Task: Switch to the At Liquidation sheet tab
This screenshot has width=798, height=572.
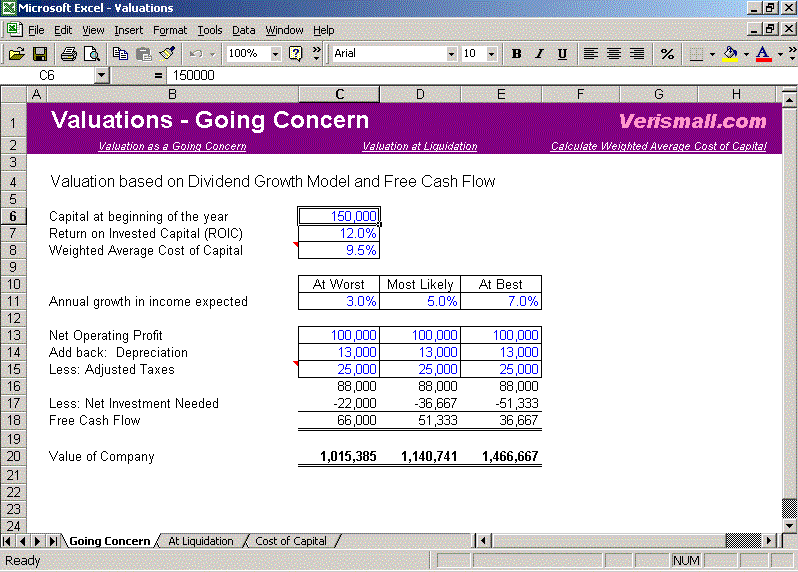Action: click(x=200, y=541)
